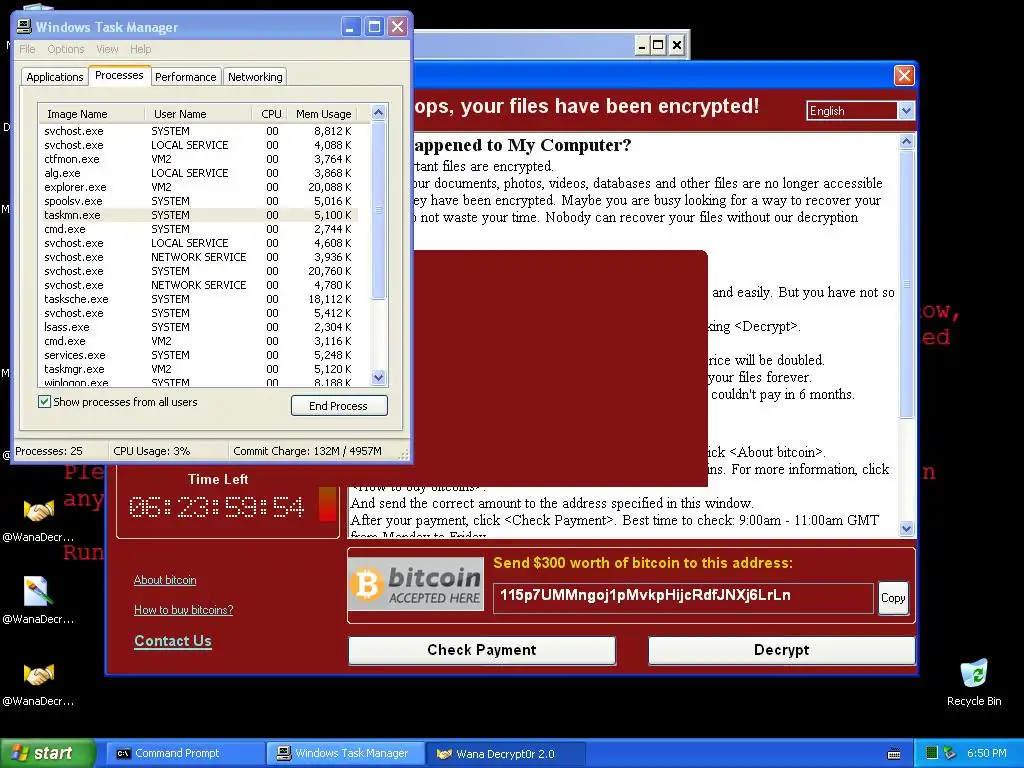
Task: Click the red time-left progress bar
Action: (327, 504)
